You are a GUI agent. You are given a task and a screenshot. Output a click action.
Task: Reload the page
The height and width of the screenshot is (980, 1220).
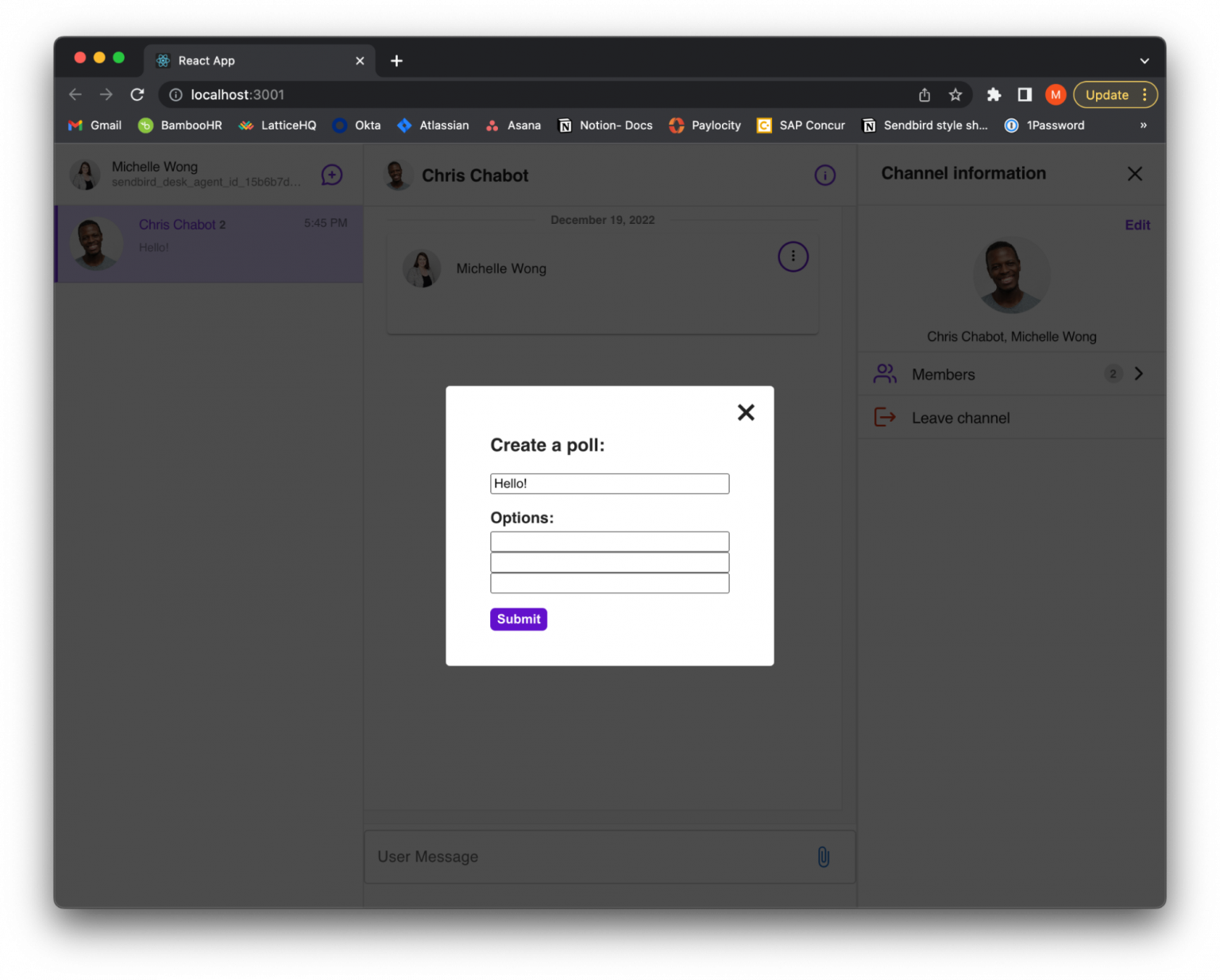[x=137, y=95]
